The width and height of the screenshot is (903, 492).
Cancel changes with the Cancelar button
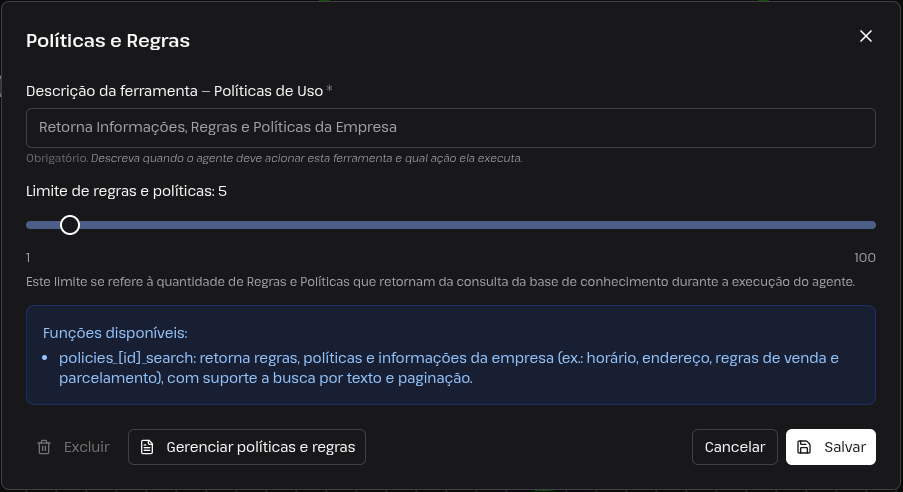tap(735, 447)
